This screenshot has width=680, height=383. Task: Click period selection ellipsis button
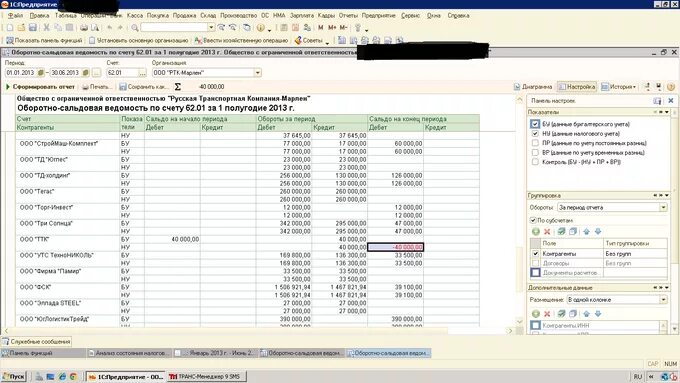tap(96, 72)
